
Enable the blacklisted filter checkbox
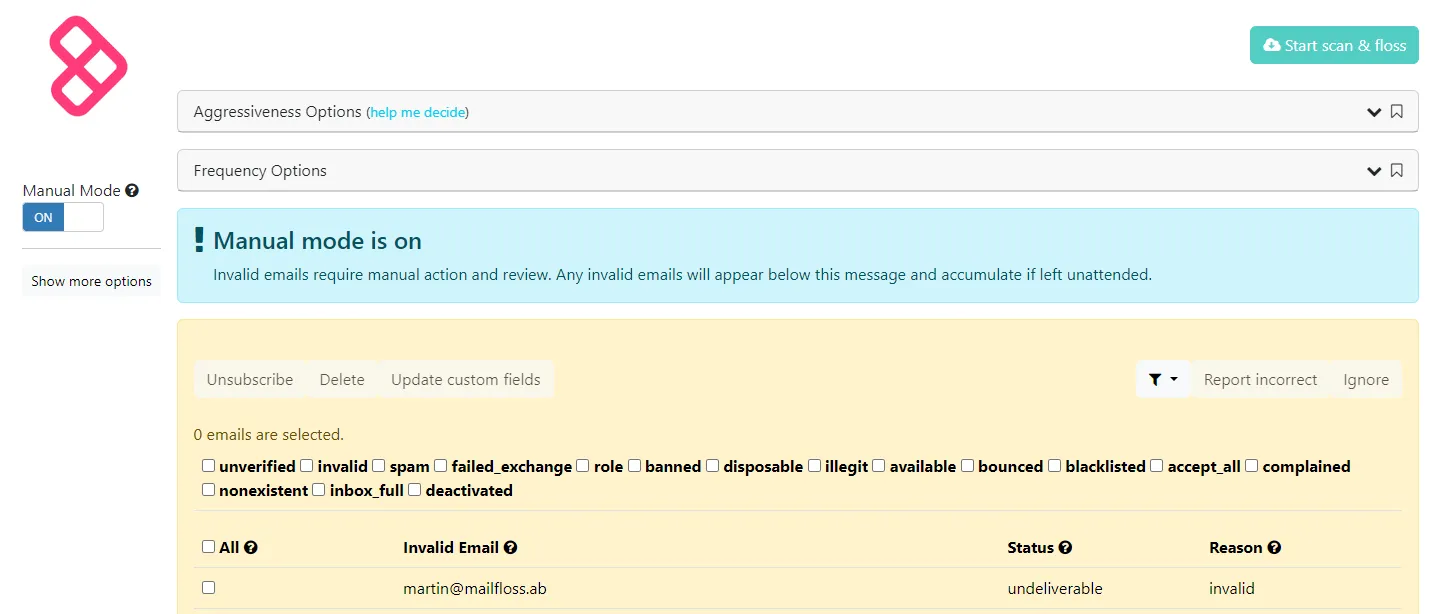click(x=1054, y=465)
